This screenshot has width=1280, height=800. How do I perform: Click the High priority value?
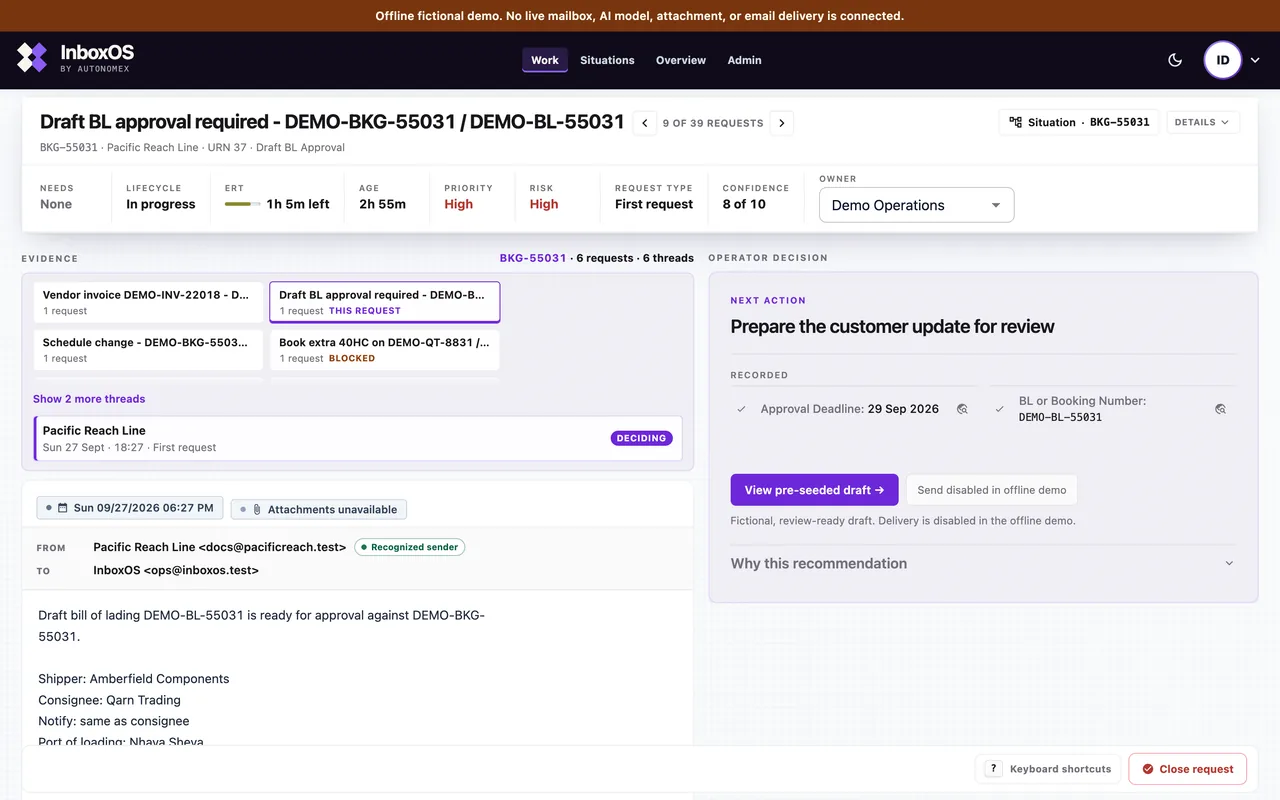tap(459, 204)
